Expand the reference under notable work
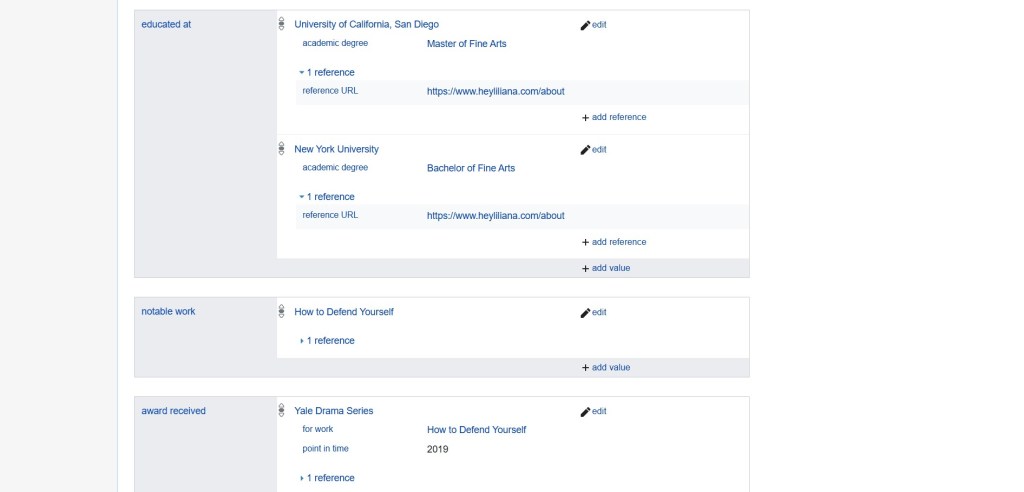The image size is (1024, 492). click(327, 341)
